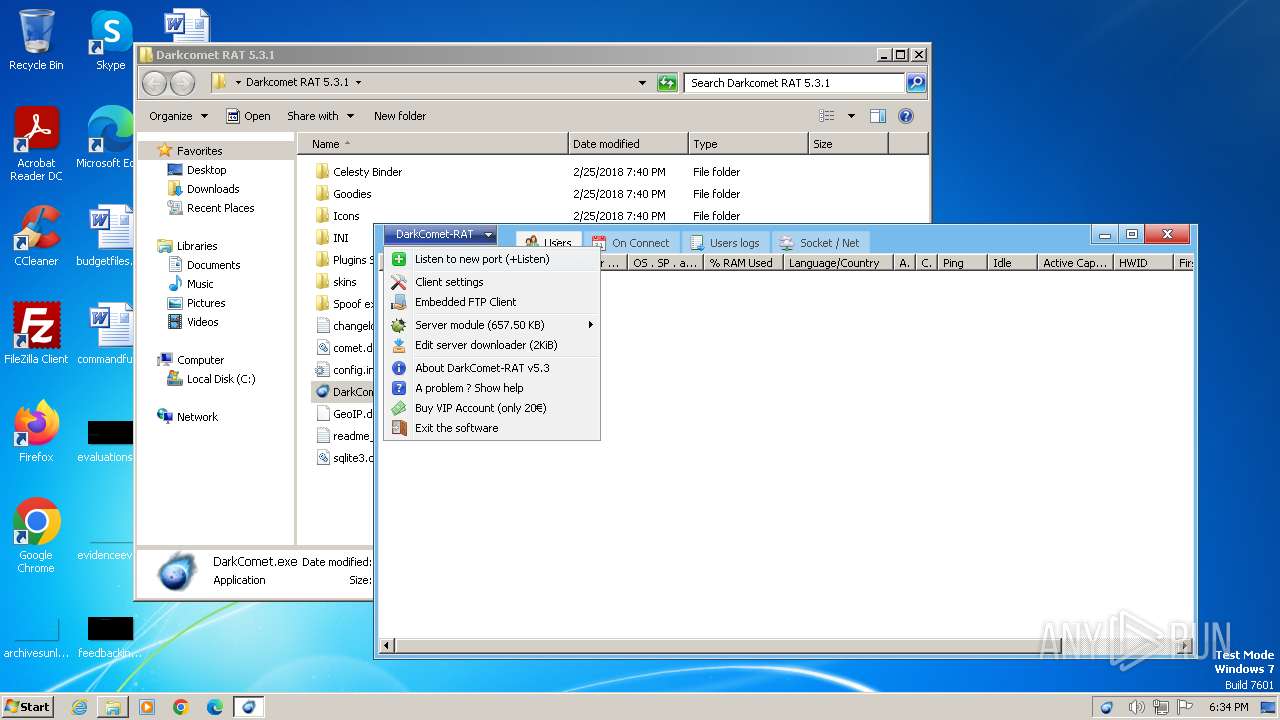The width and height of the screenshot is (1280, 720).
Task: Click the Exit door icon
Action: point(399,428)
